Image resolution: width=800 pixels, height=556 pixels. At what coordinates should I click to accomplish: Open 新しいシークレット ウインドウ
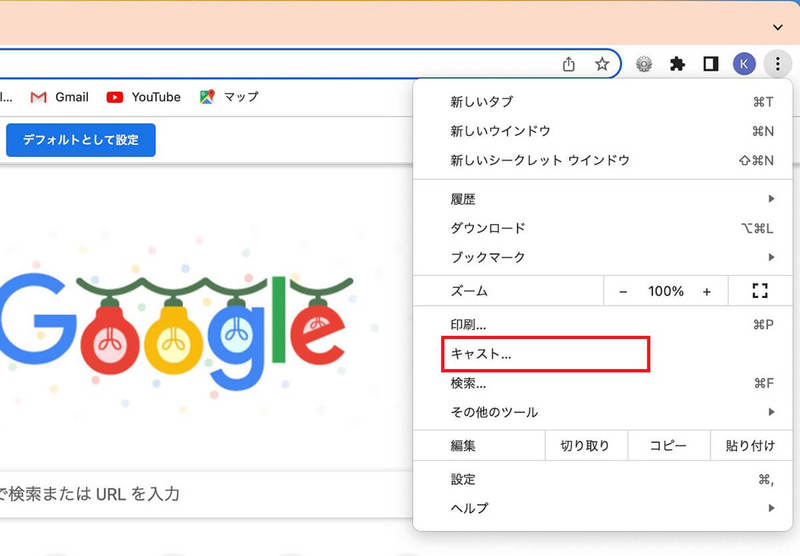tap(603, 160)
